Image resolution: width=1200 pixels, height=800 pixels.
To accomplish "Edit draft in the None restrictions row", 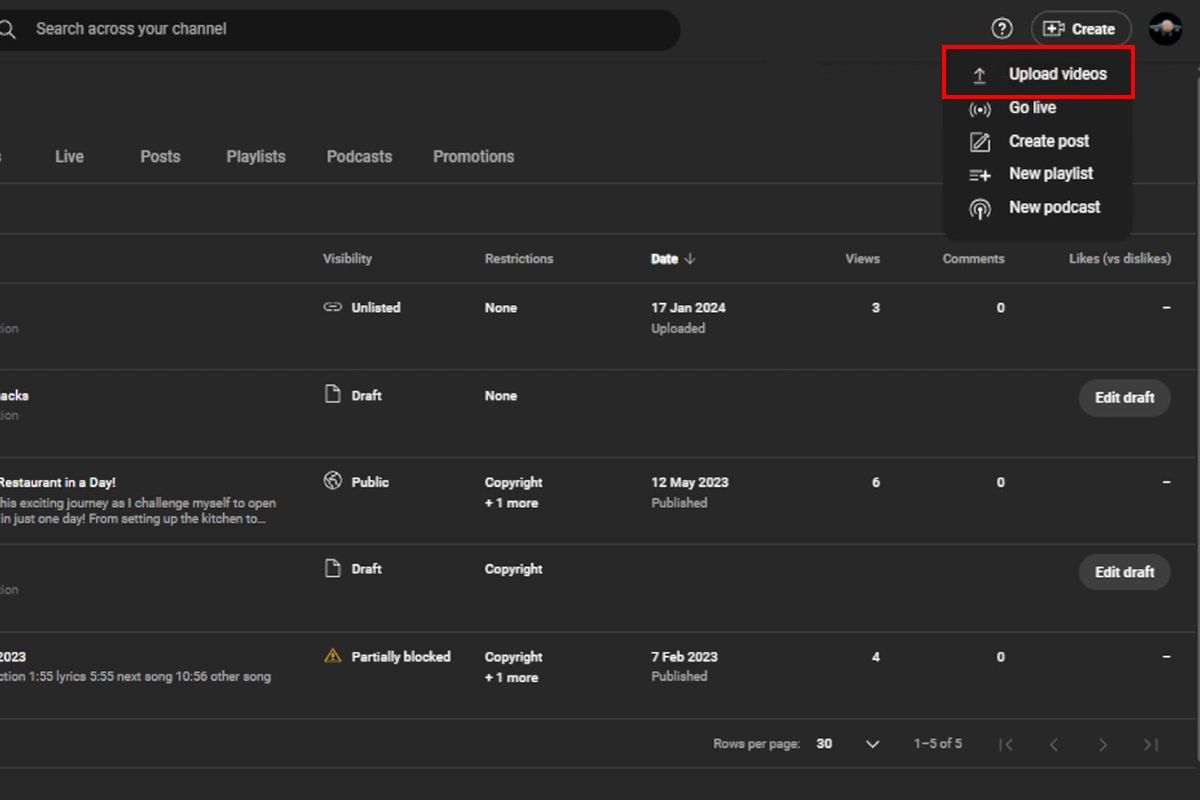I will pos(1124,397).
